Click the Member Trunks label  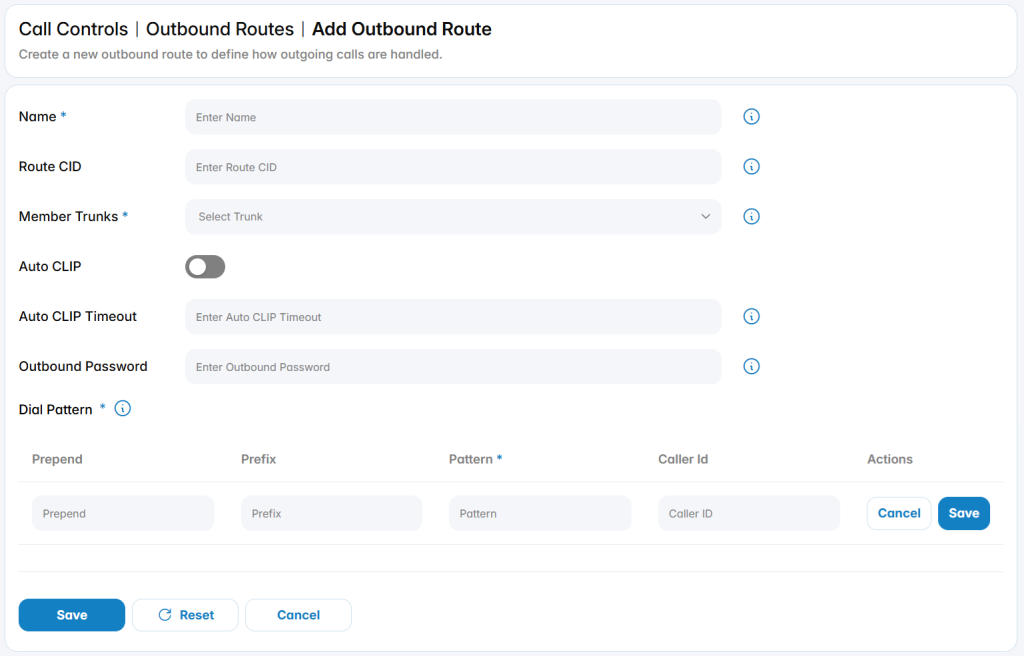(x=69, y=216)
